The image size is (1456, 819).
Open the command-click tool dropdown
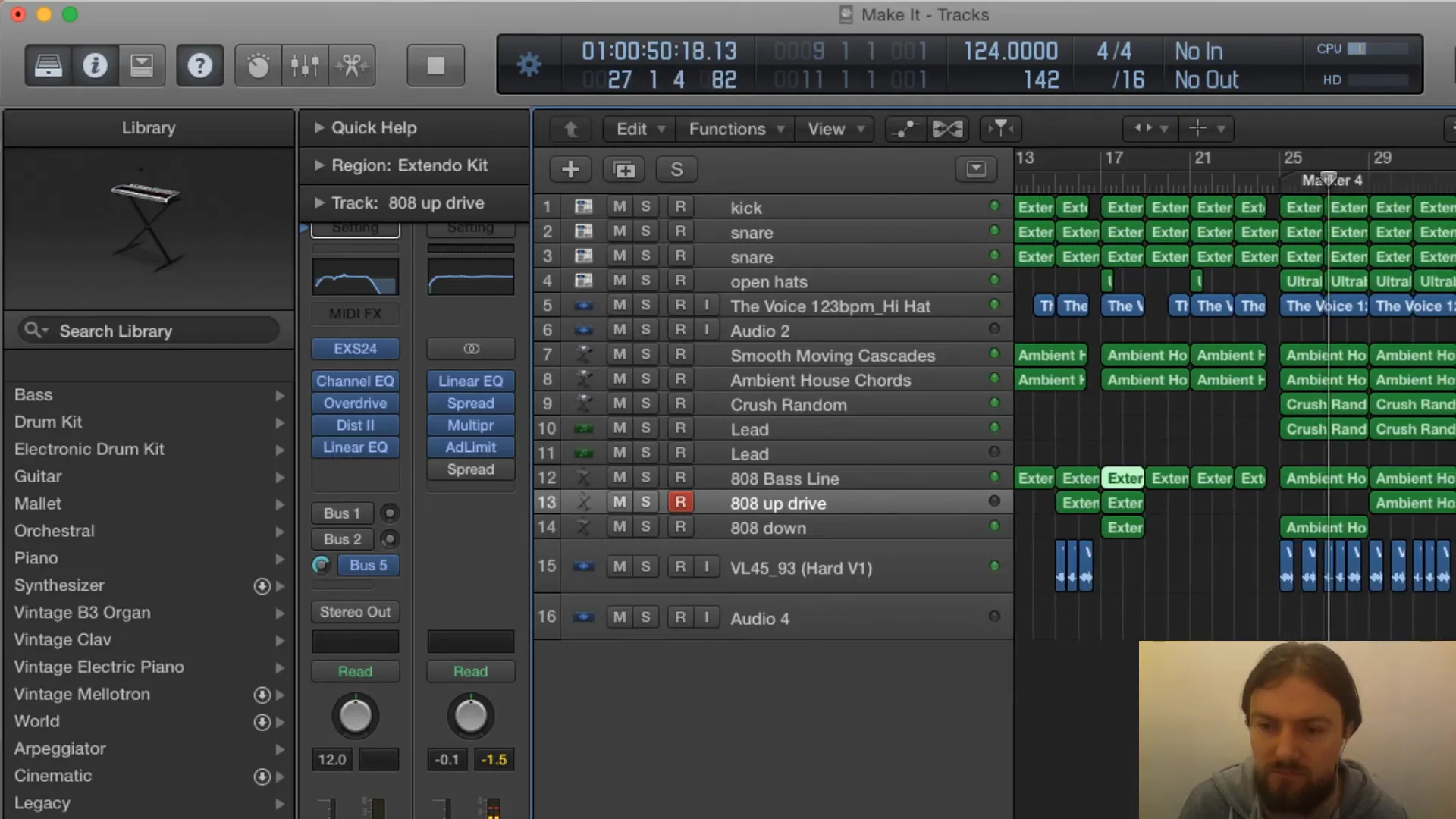[1207, 129]
